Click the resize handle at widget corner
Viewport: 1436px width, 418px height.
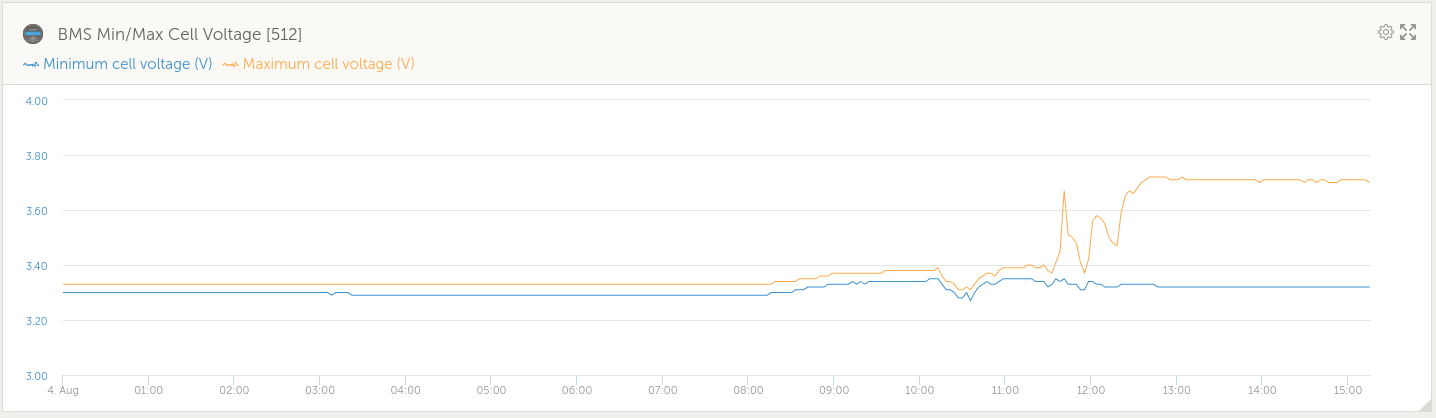pyautogui.click(x=1424, y=405)
